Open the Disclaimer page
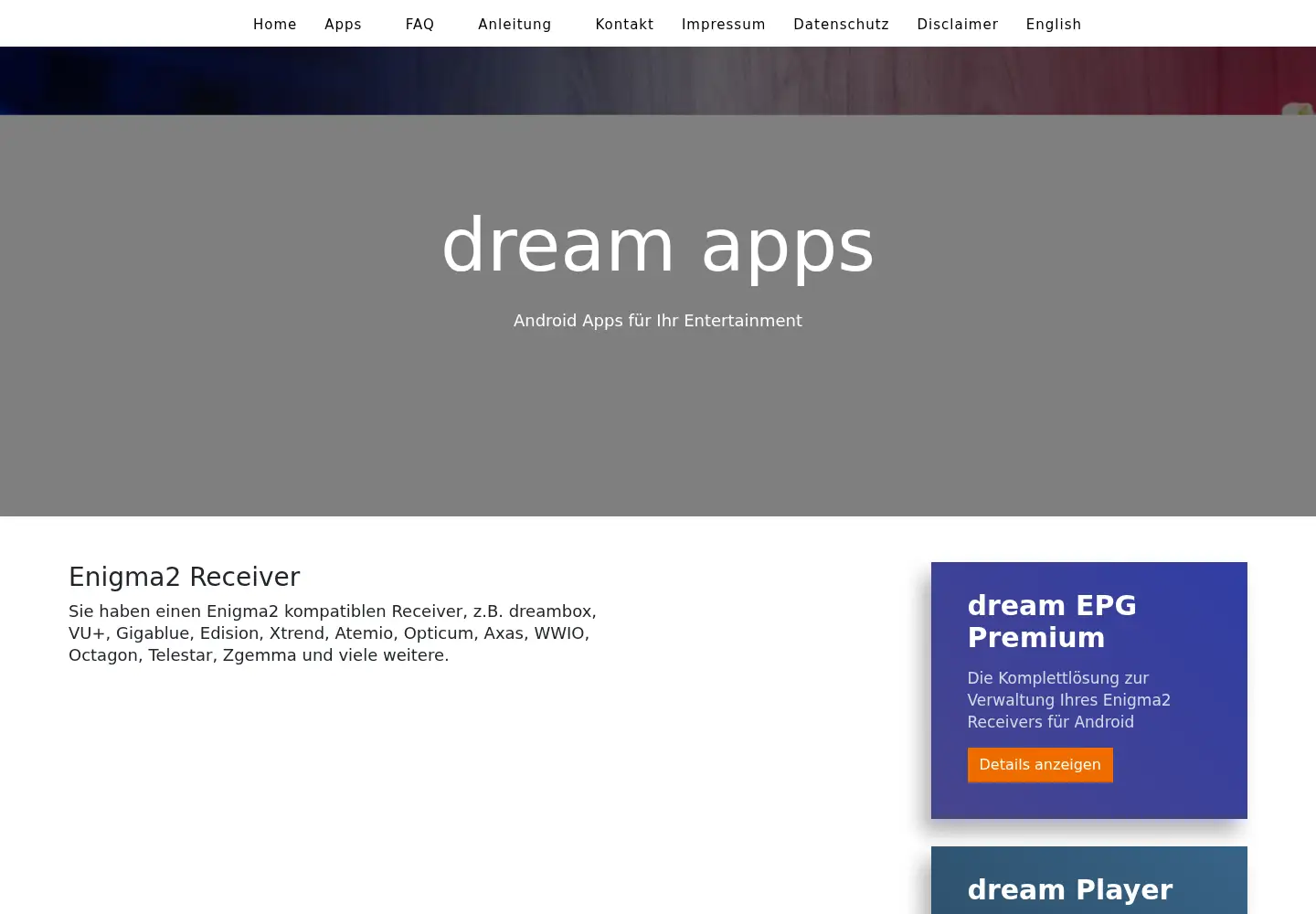Image resolution: width=1316 pixels, height=914 pixels. pyautogui.click(x=957, y=24)
